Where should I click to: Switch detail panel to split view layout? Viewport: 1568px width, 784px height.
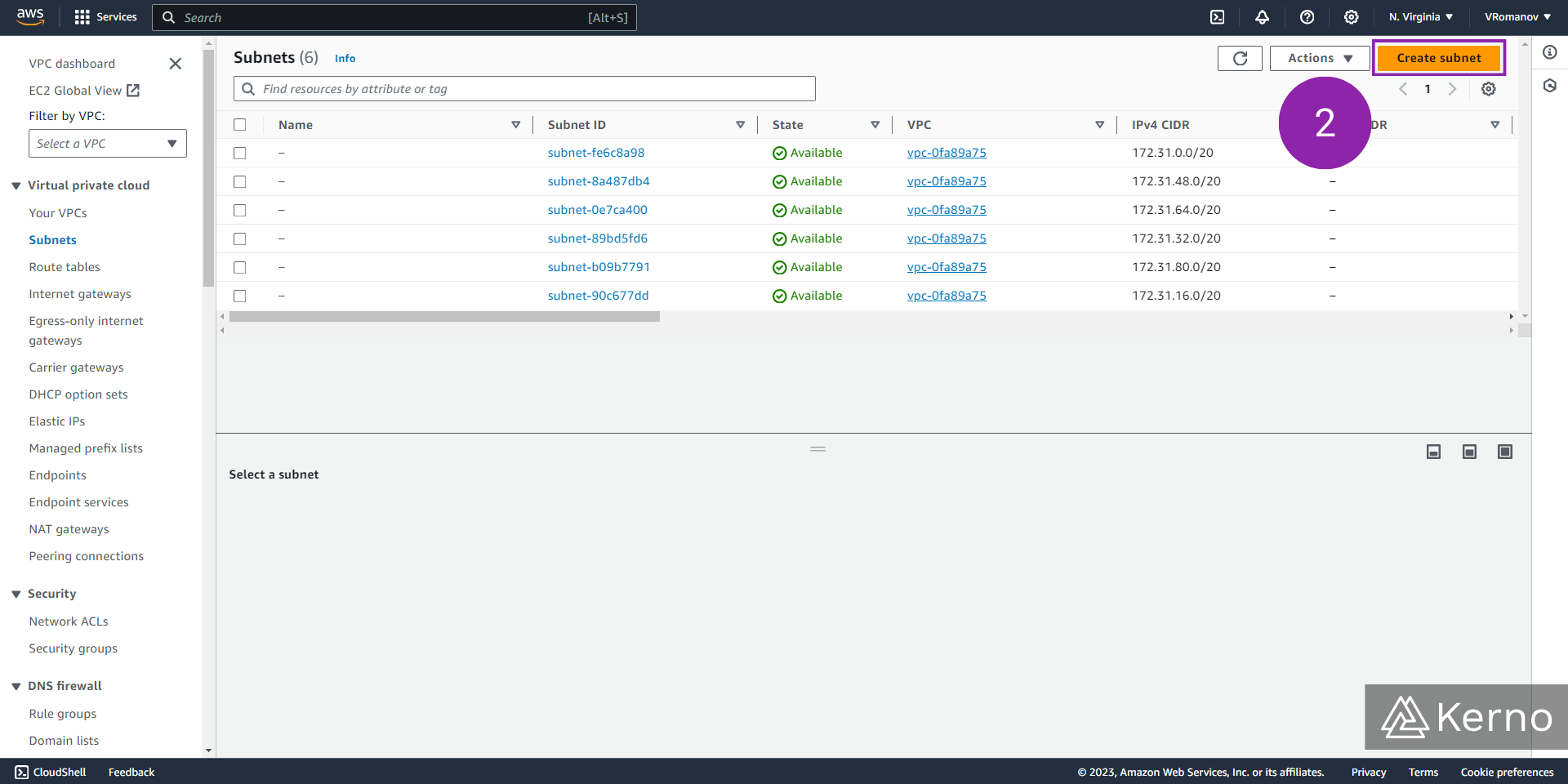[x=1469, y=451]
